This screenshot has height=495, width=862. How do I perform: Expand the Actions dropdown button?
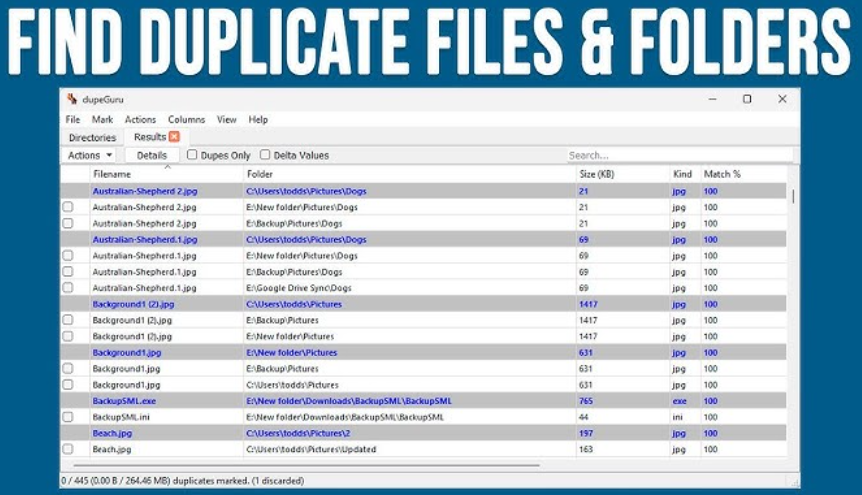tap(90, 155)
